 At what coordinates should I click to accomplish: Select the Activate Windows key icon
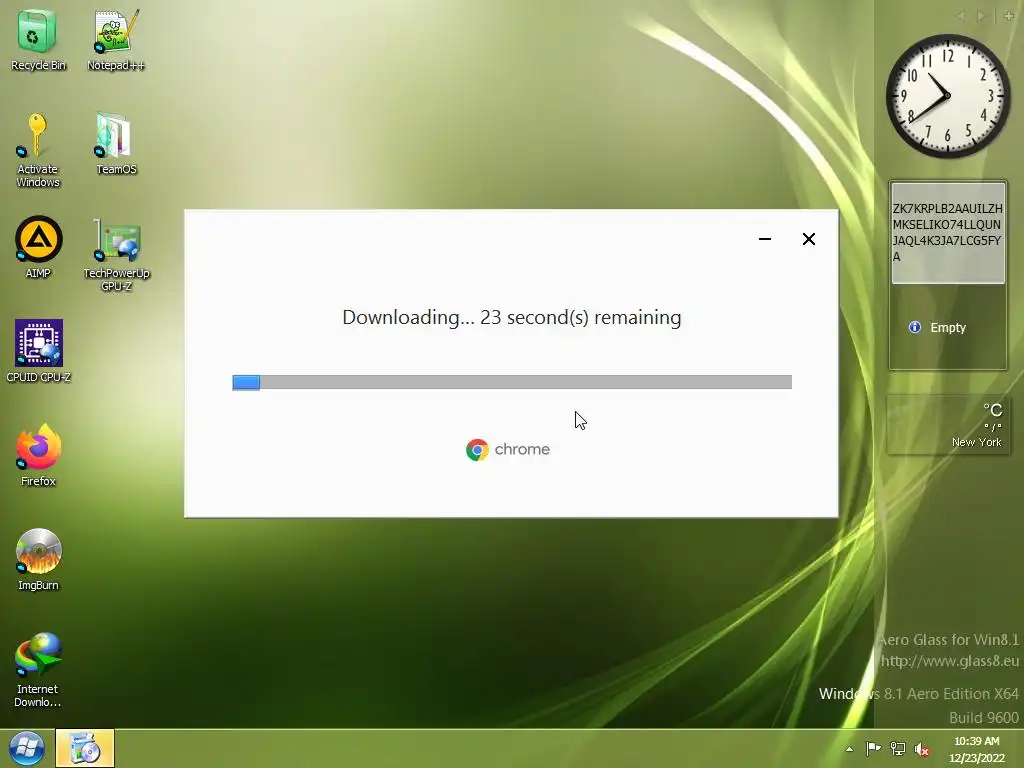pyautogui.click(x=38, y=150)
